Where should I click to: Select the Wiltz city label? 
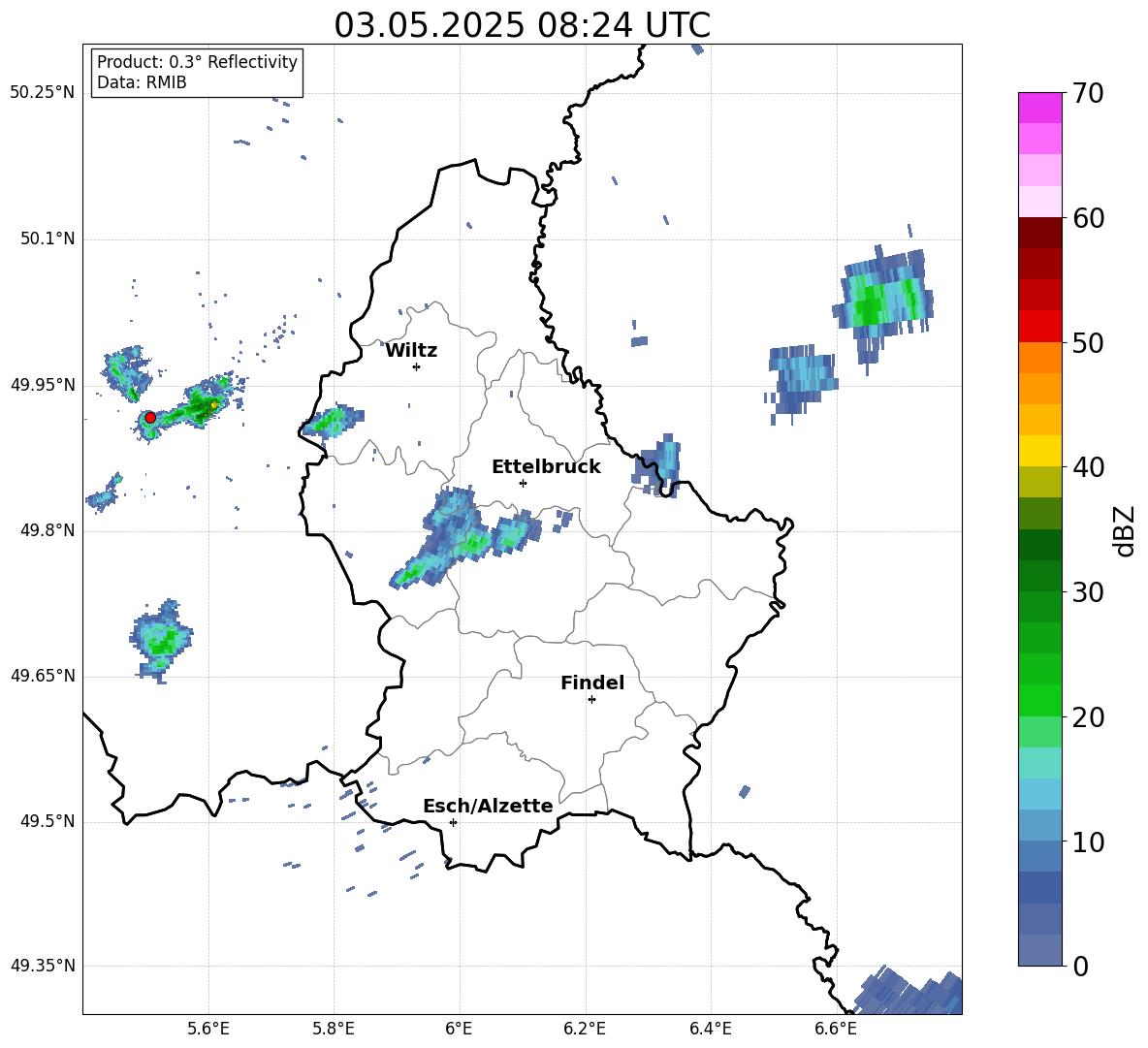coord(411,351)
